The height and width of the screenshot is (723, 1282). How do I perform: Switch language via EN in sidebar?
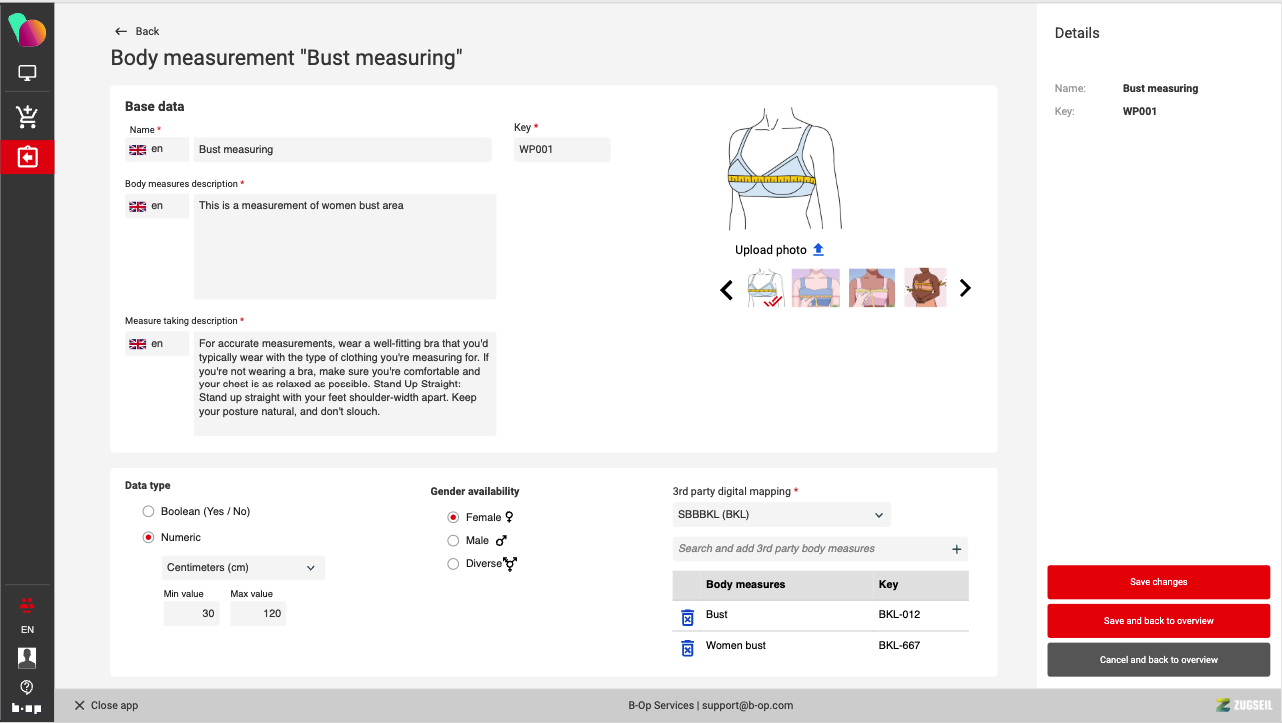27,630
